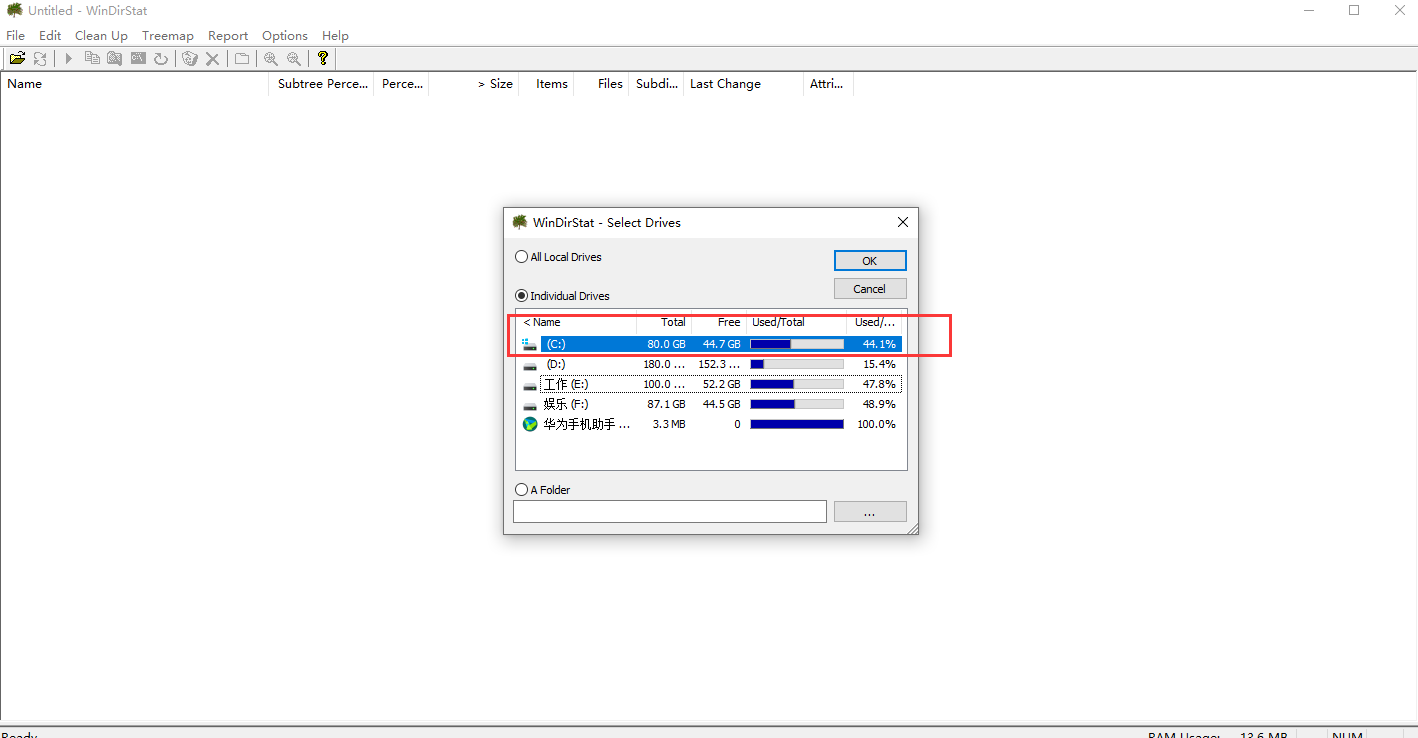The height and width of the screenshot is (738, 1418).
Task: Click the WinDirStat tree icon in main title bar
Action: [15, 10]
